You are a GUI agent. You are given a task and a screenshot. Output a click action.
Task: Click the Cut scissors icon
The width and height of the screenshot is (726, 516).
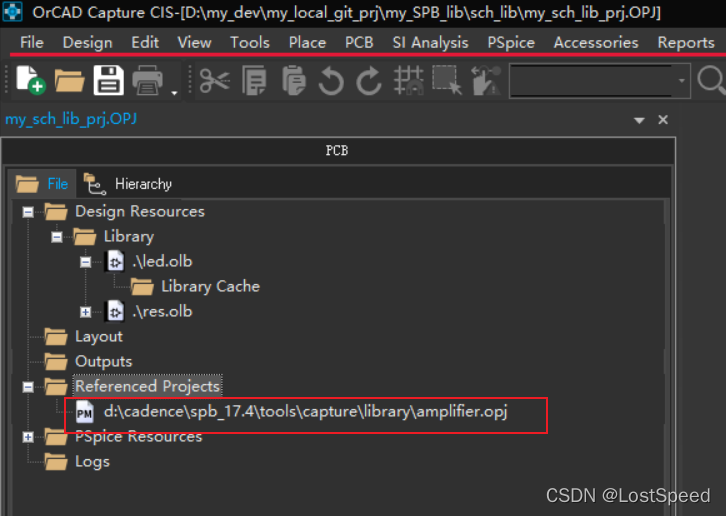point(214,81)
